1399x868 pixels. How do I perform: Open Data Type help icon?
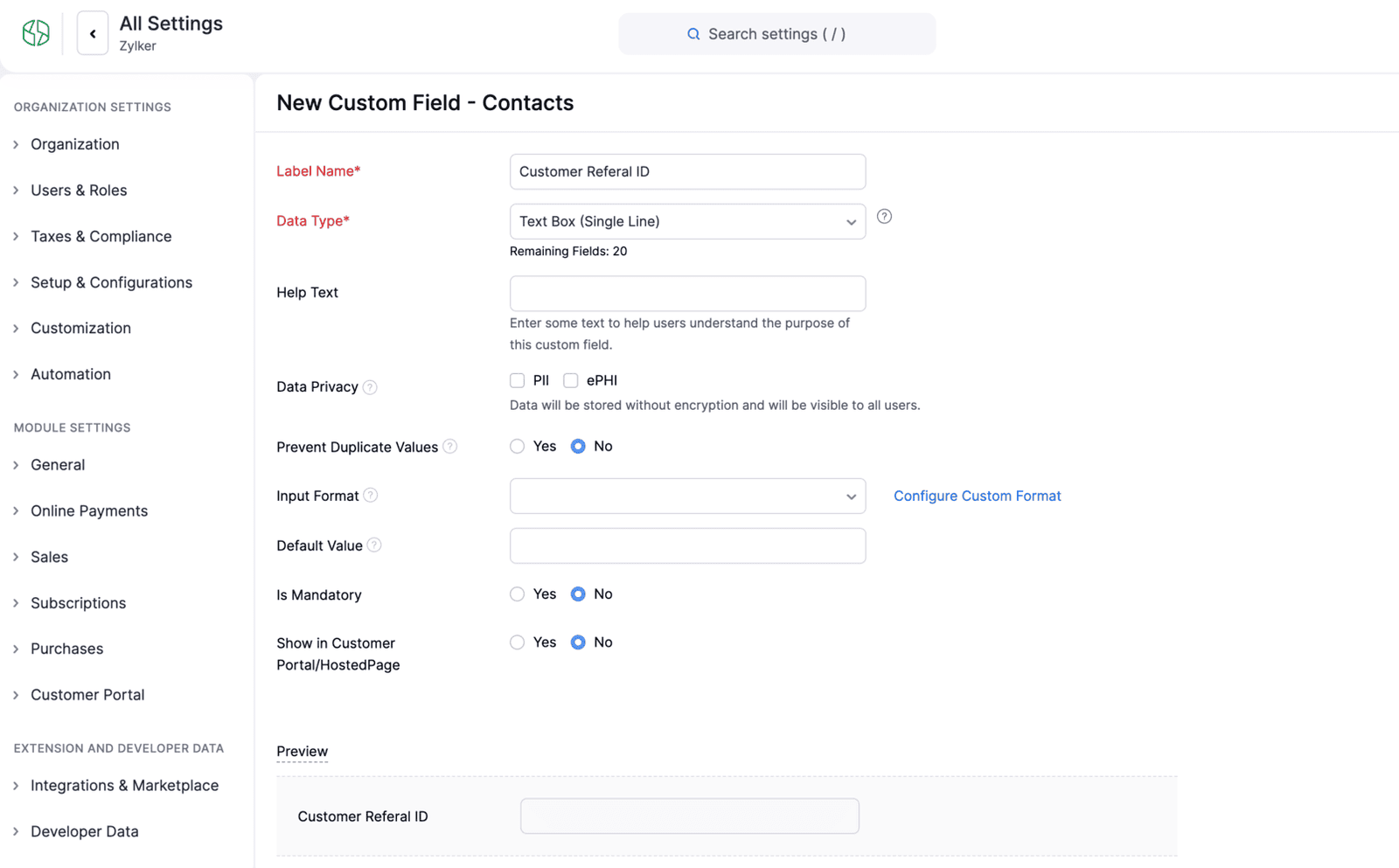click(884, 217)
